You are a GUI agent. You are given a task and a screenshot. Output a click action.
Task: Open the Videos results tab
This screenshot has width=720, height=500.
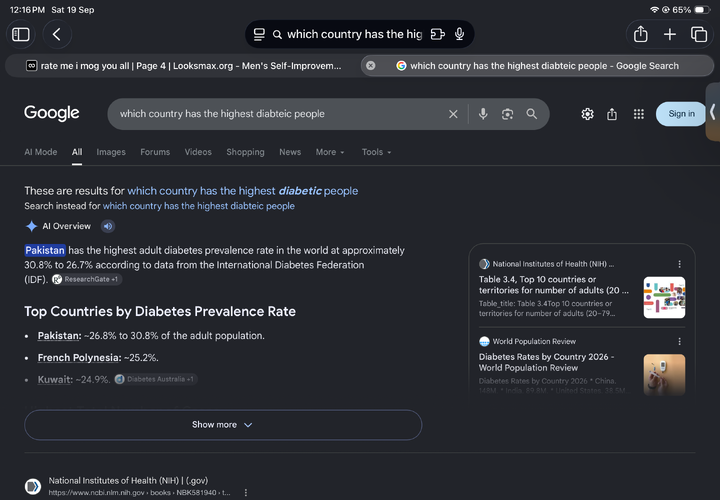pos(198,152)
